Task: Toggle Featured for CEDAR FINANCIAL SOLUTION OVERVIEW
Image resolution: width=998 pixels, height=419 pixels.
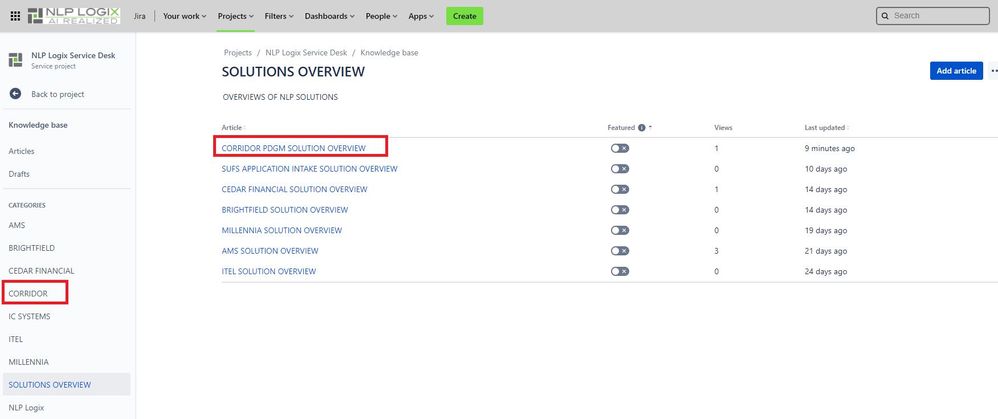Action: (x=619, y=189)
